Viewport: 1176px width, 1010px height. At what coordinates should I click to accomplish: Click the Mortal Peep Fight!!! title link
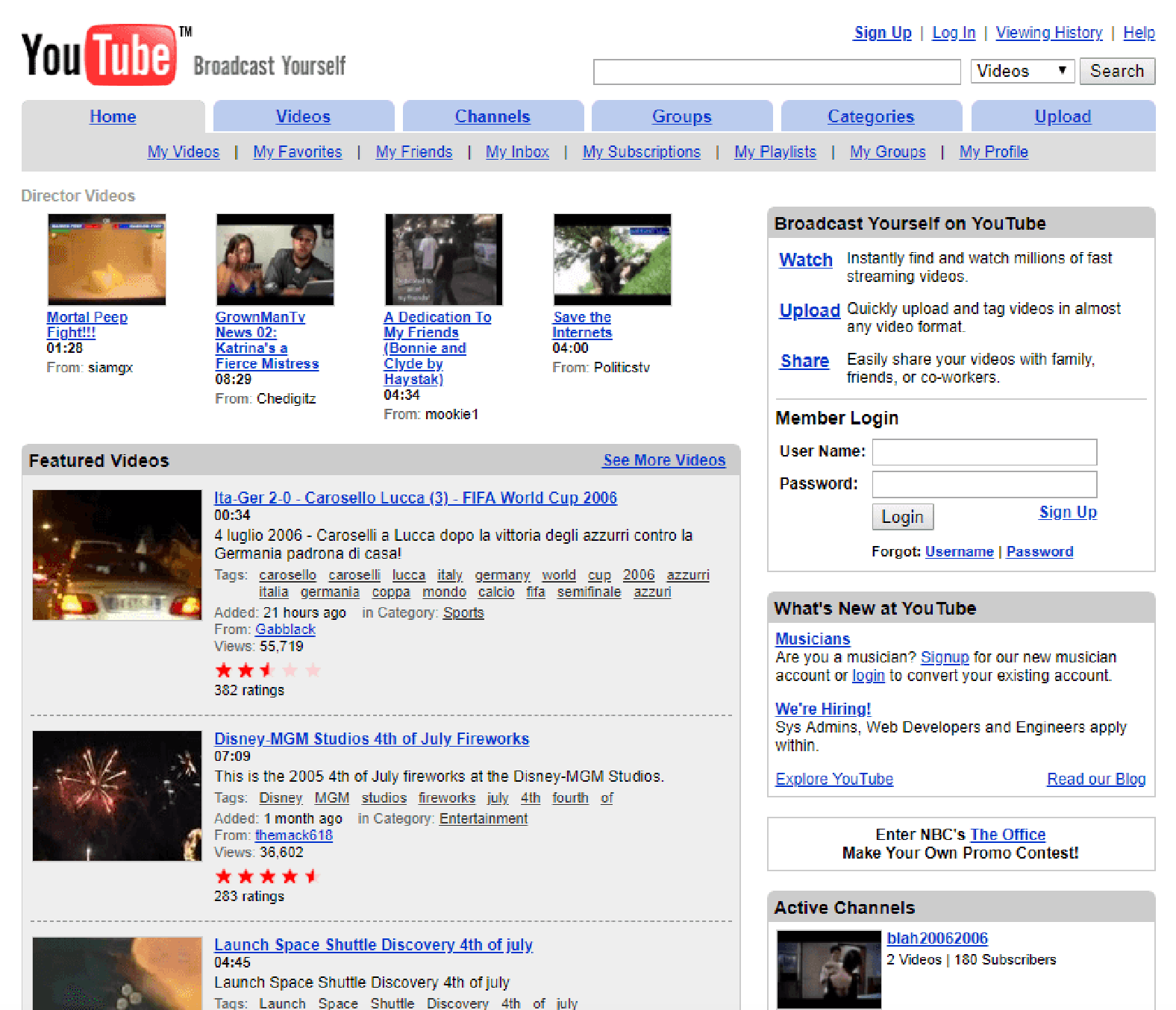pyautogui.click(x=87, y=324)
